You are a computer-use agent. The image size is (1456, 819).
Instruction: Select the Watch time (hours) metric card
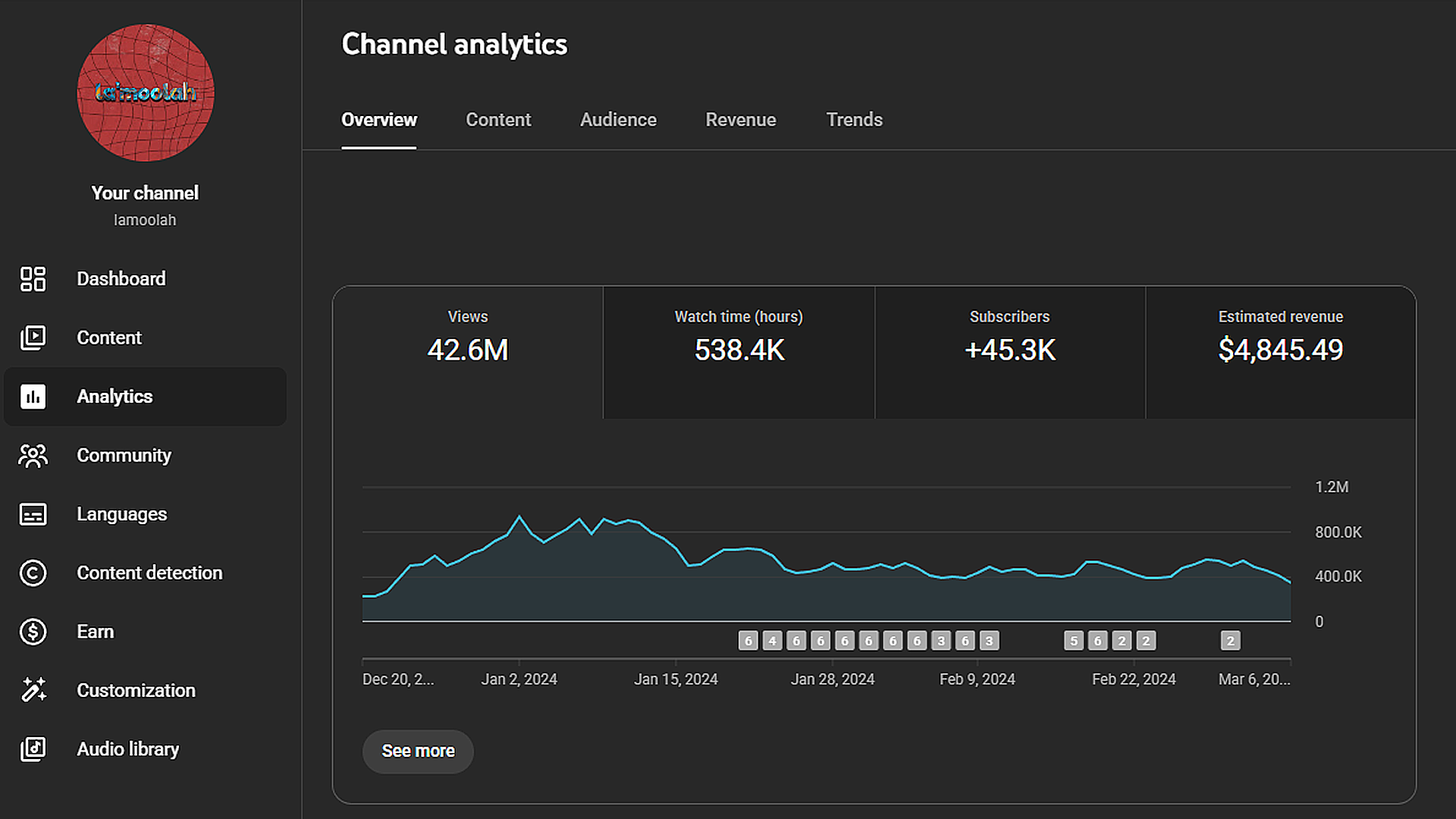pos(739,351)
